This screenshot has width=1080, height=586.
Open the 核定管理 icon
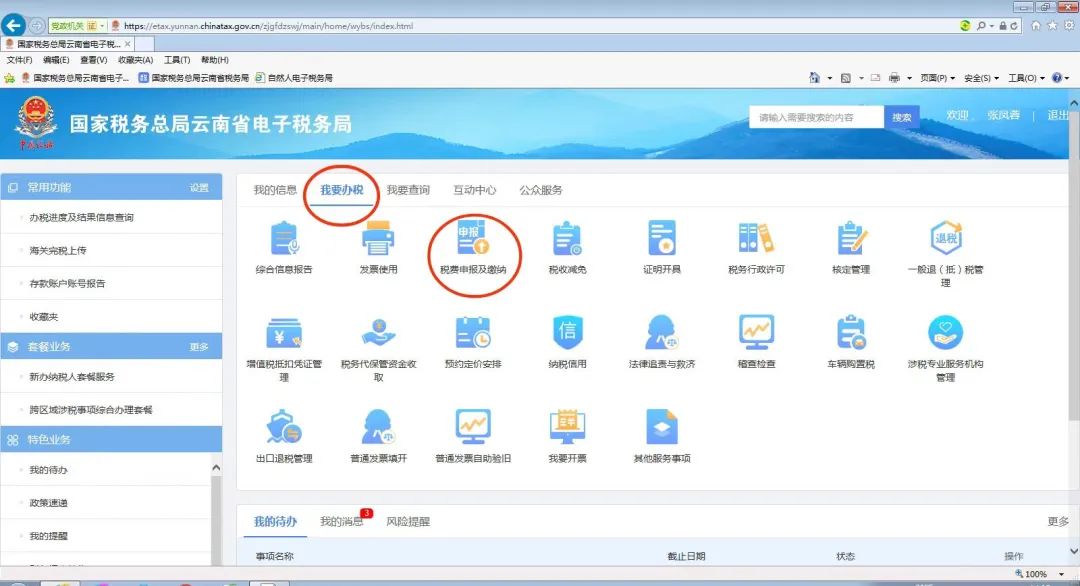[x=851, y=238]
